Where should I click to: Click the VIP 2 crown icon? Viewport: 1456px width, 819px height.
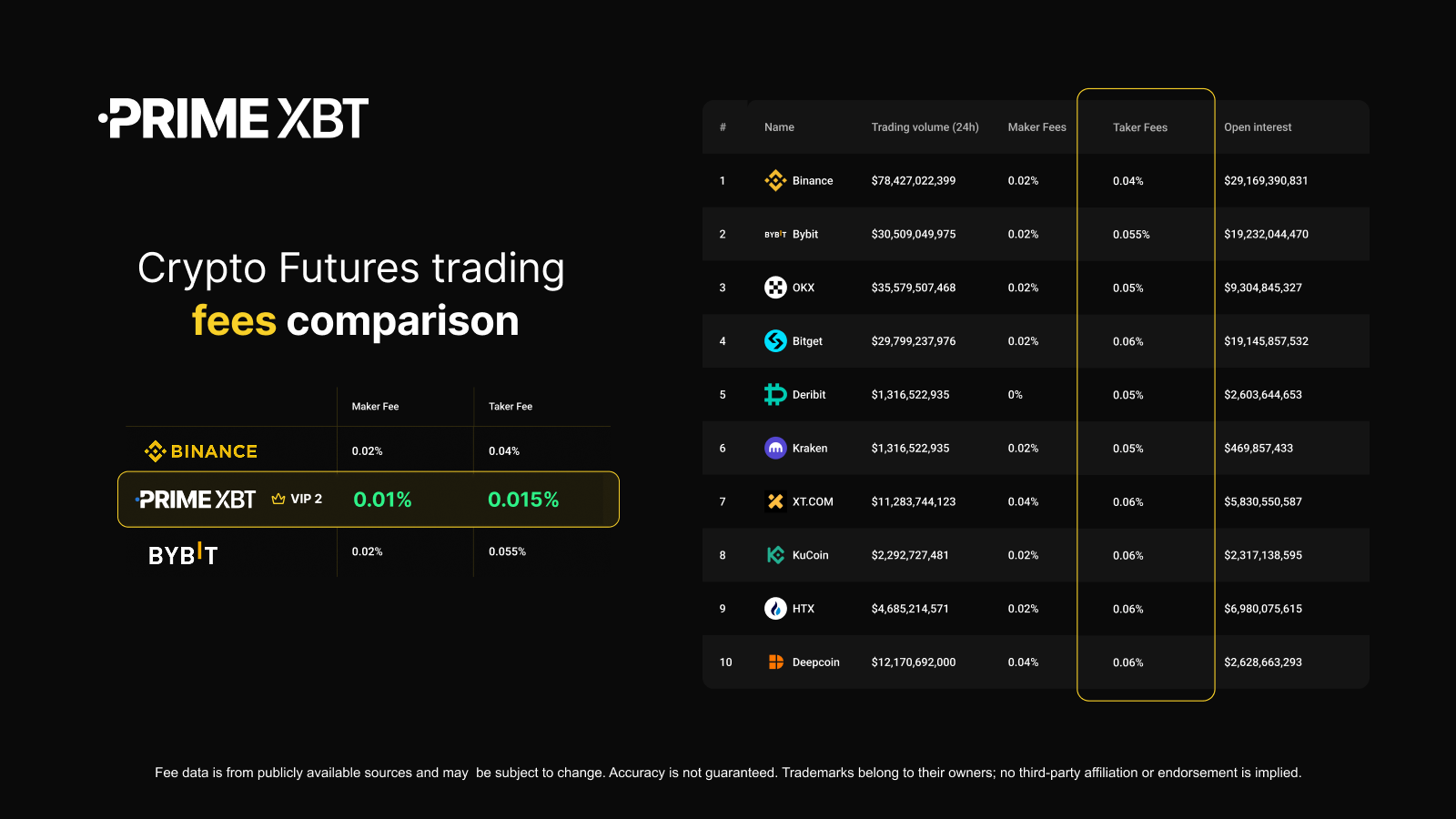[x=278, y=499]
